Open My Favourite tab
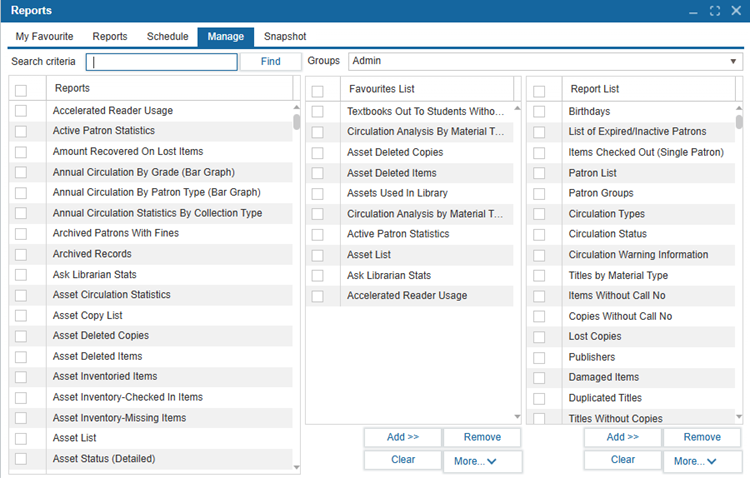This screenshot has height=478, width=750. pos(44,36)
